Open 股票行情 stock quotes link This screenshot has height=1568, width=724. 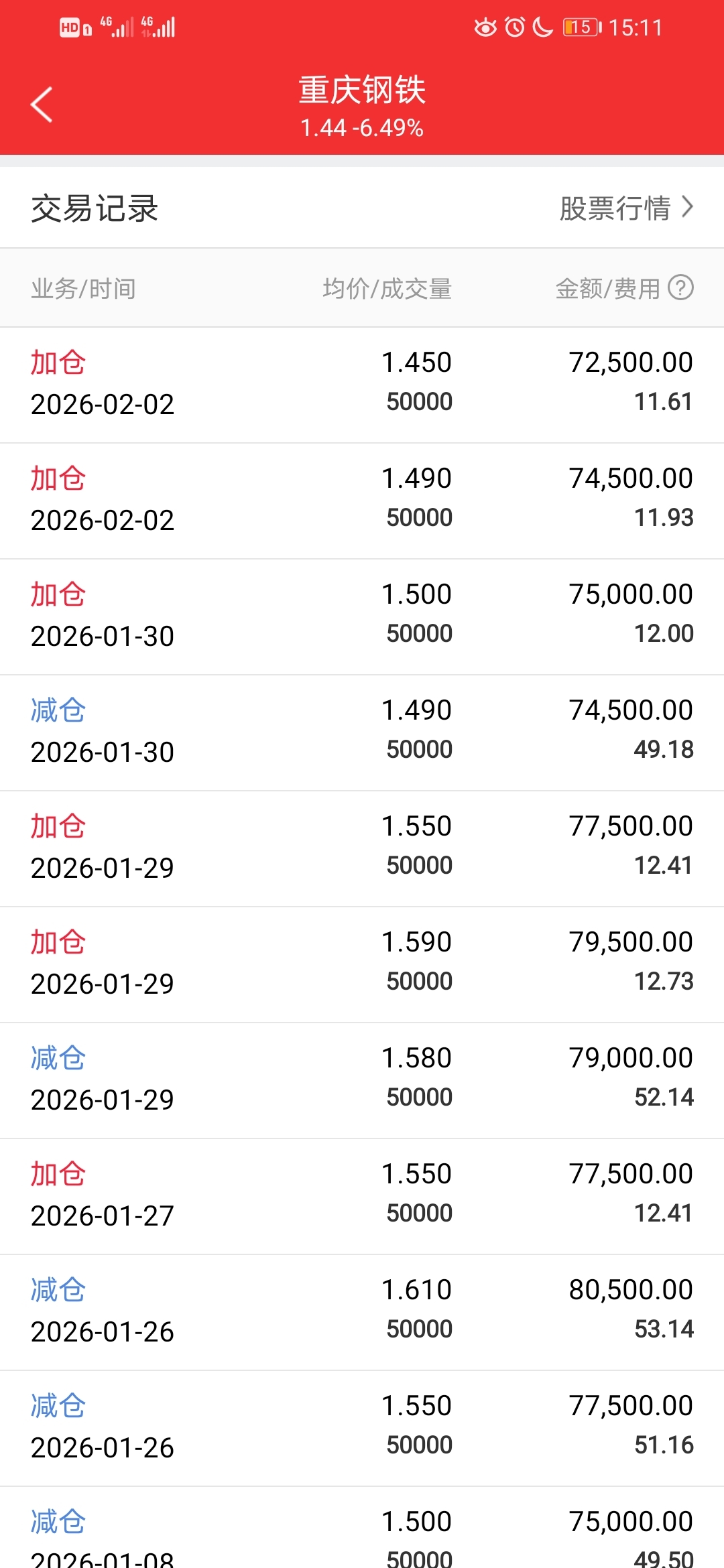click(x=615, y=208)
